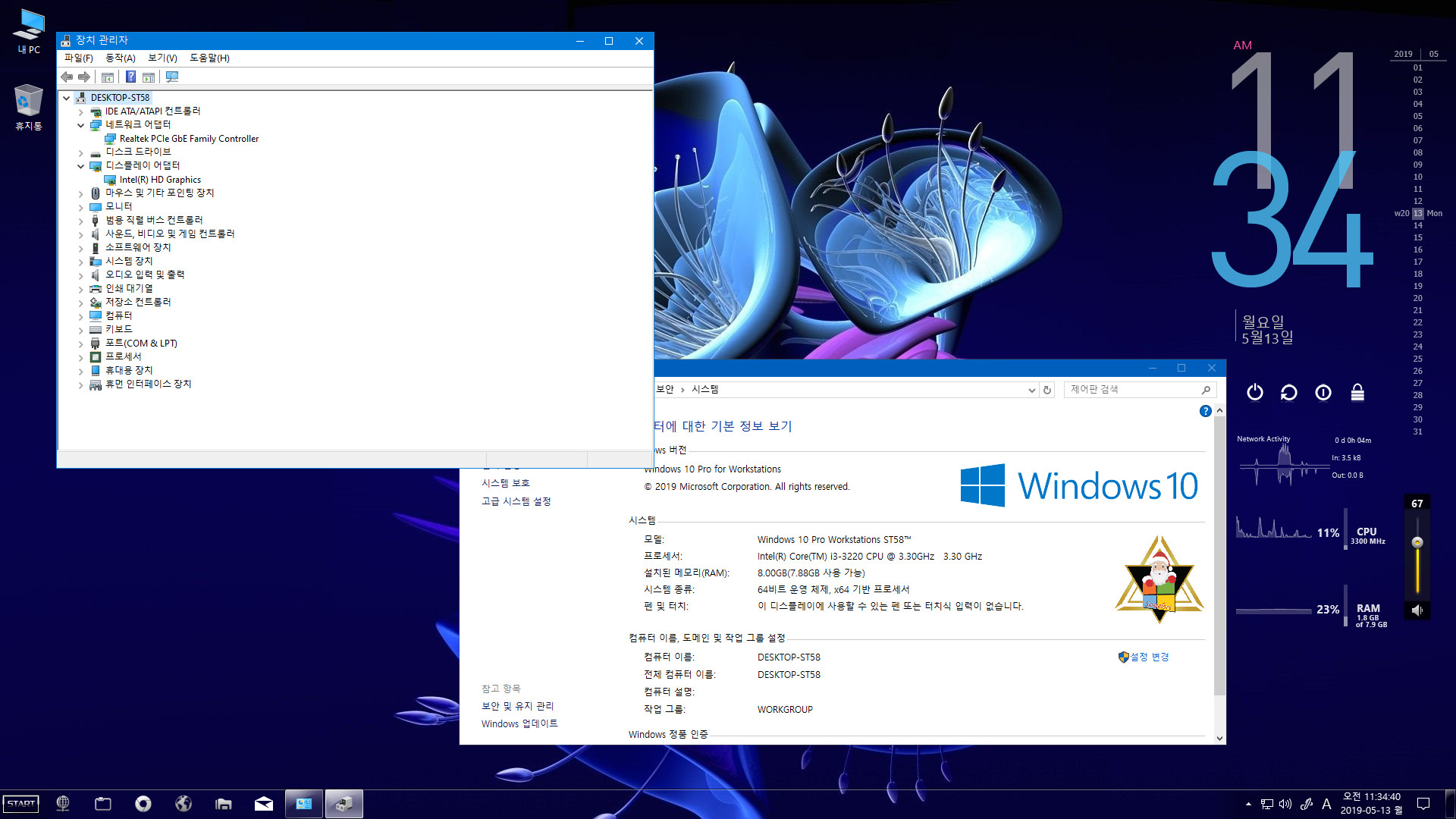Click the refresh icon beside the address bar
The image size is (1456, 819).
click(x=1047, y=390)
